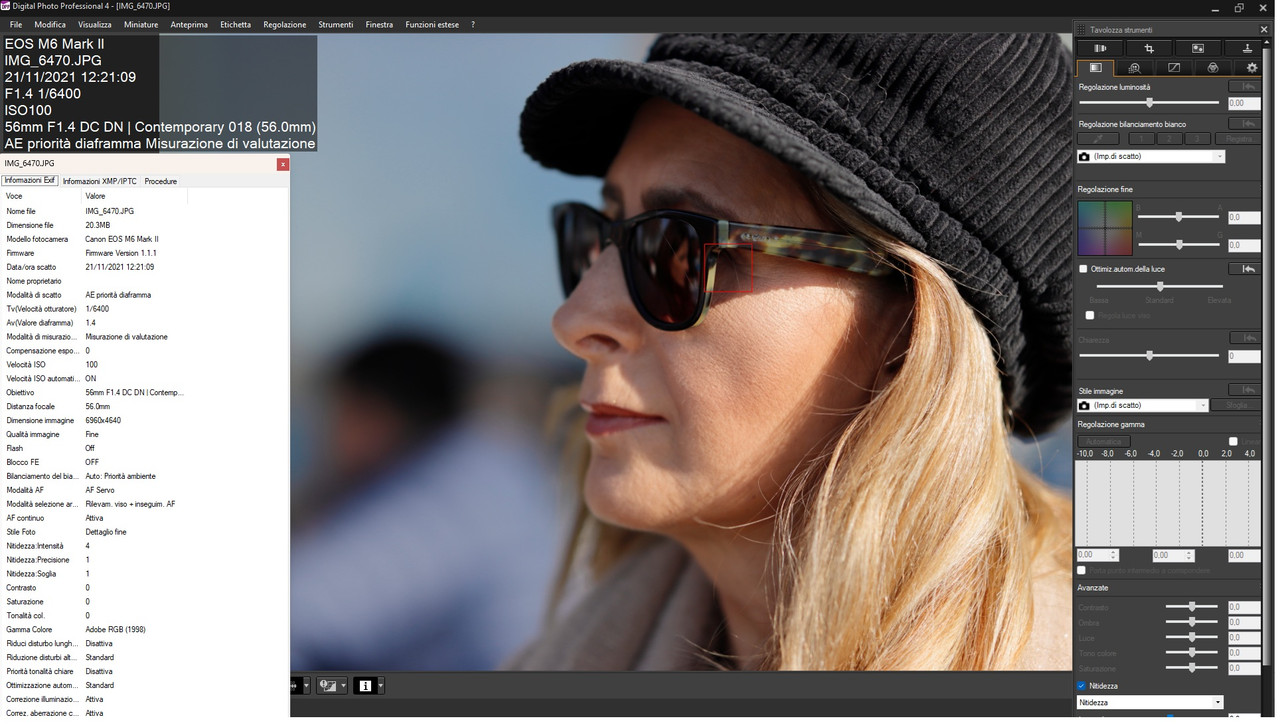
Task: Select personal white balance preset 3
Action: click(x=1197, y=139)
